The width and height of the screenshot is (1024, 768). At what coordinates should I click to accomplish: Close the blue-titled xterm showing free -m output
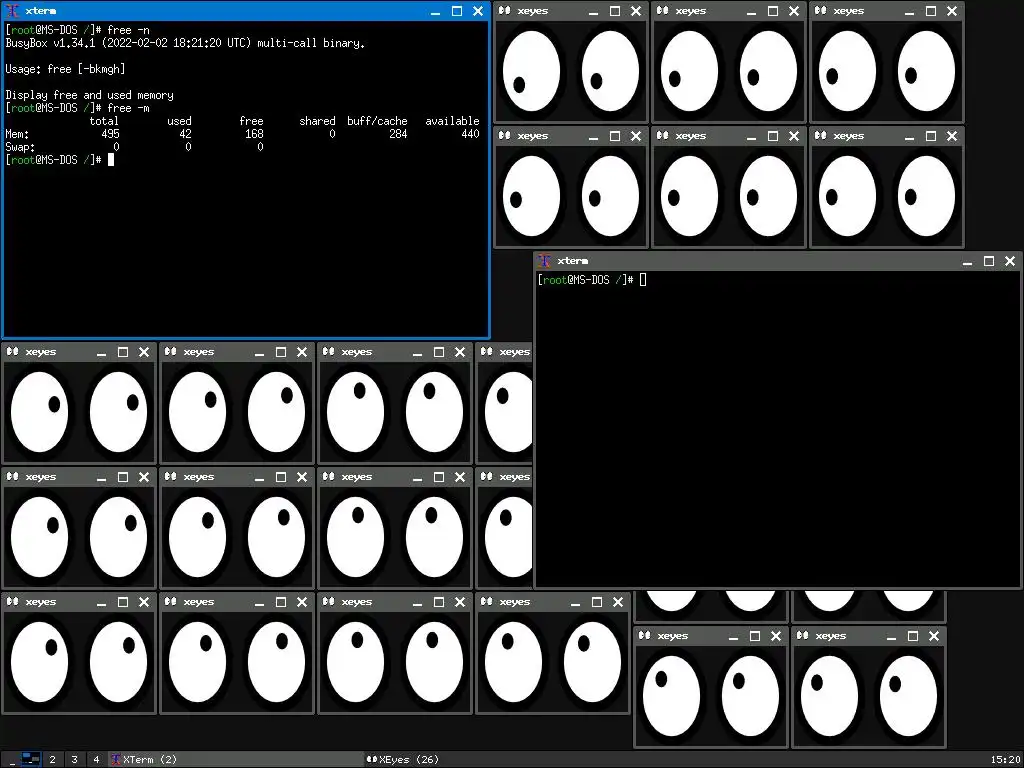click(478, 11)
